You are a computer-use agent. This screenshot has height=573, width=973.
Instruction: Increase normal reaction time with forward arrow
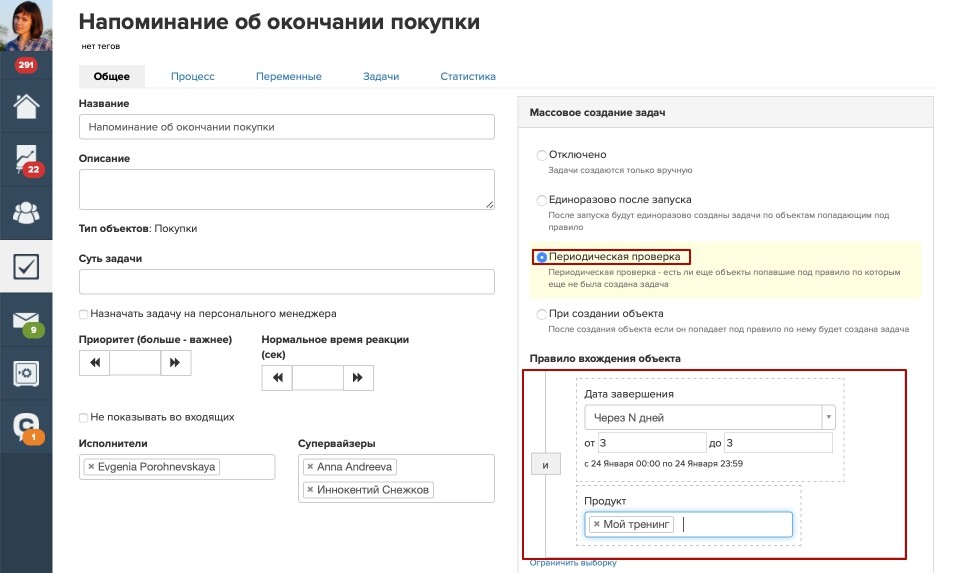[x=358, y=377]
